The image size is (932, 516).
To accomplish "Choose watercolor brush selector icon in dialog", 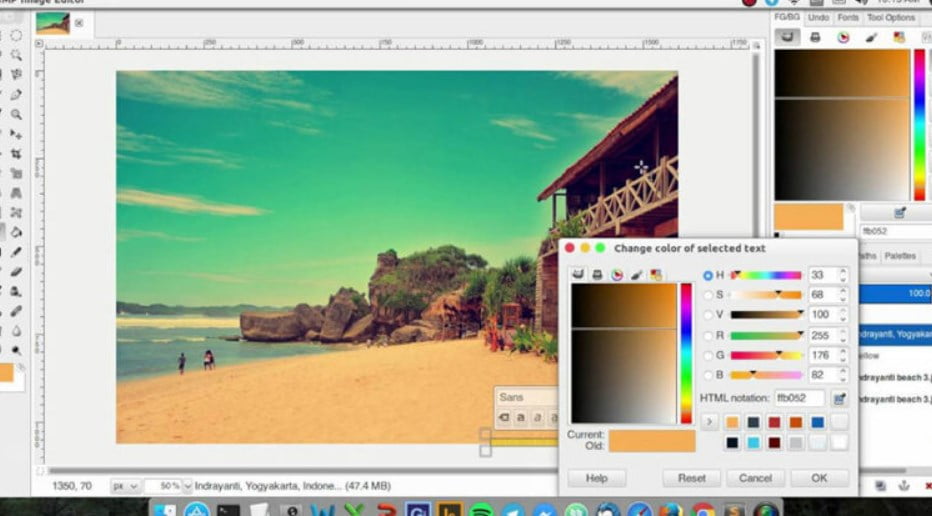I will tap(637, 275).
